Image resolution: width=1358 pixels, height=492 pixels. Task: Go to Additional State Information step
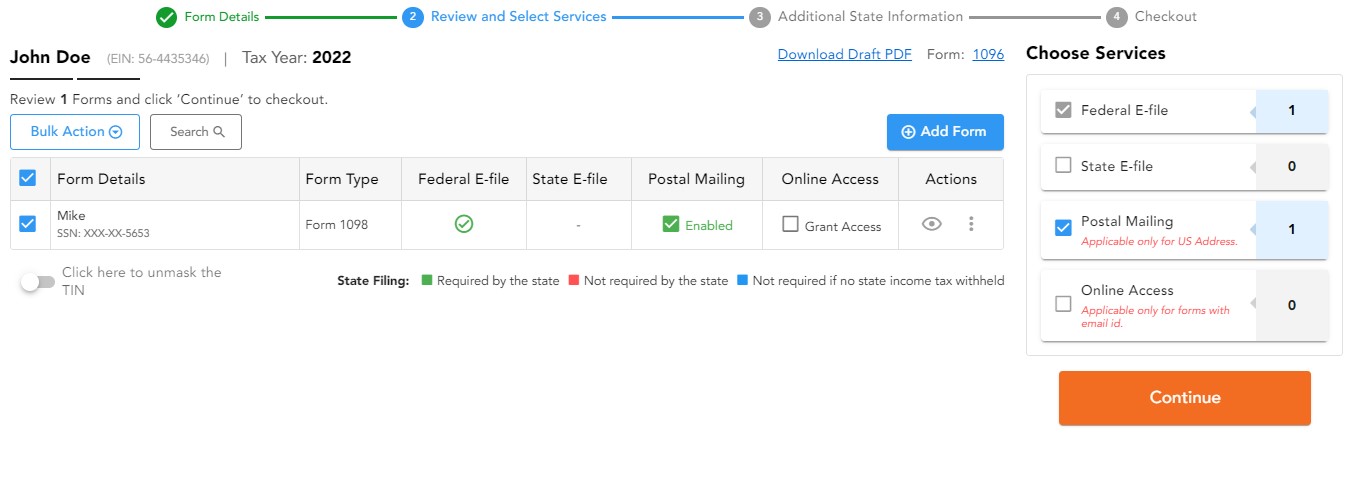click(x=870, y=17)
